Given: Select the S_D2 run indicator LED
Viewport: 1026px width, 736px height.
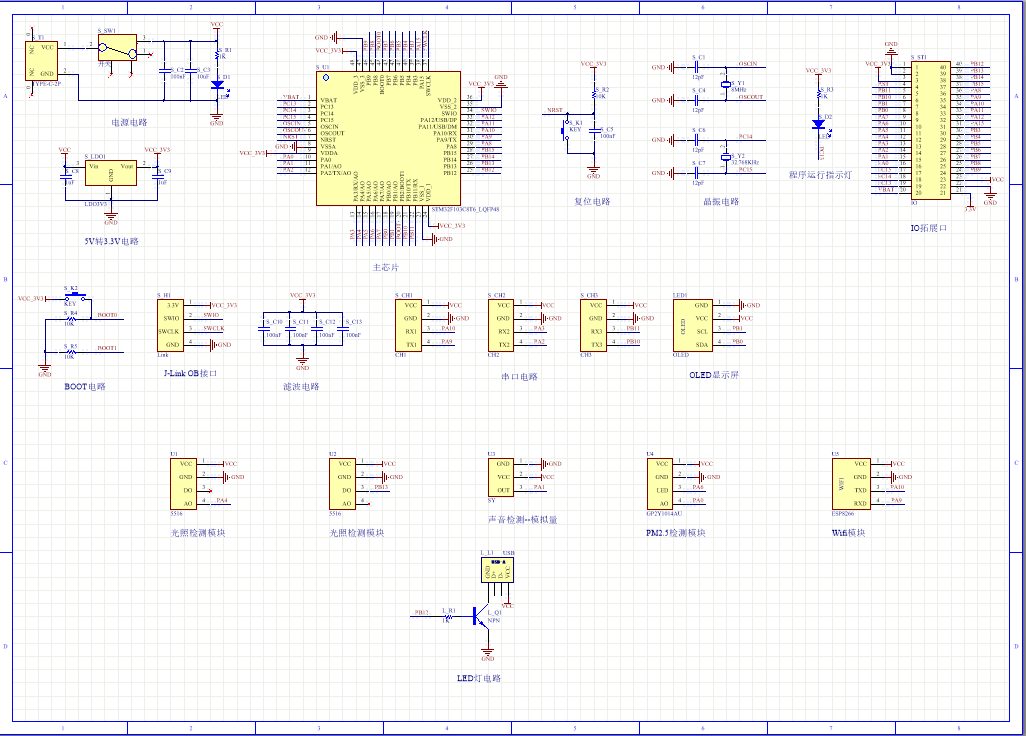Looking at the screenshot, I should click(x=819, y=124).
